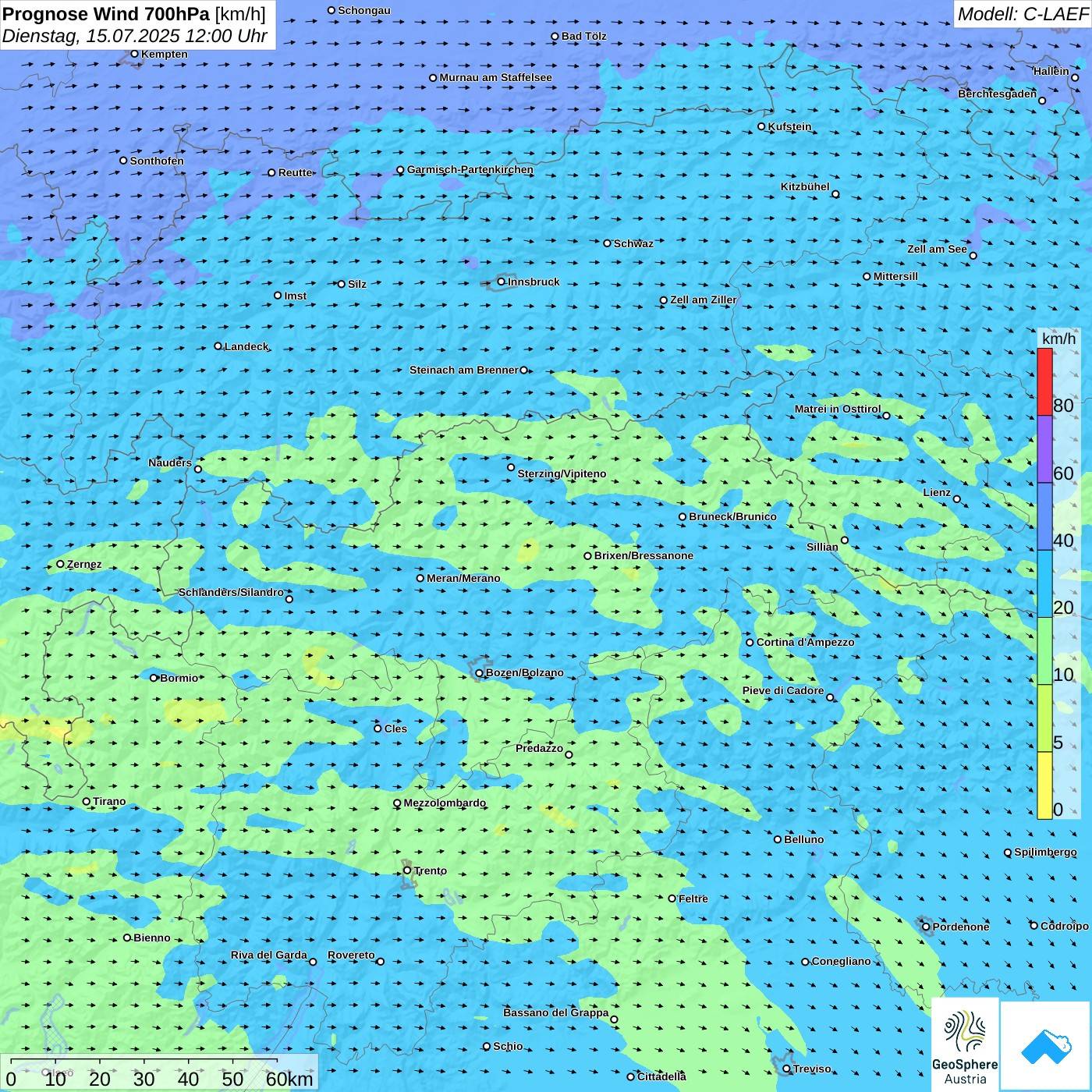Click the yellow segment of the wind legend

coord(1044,785)
